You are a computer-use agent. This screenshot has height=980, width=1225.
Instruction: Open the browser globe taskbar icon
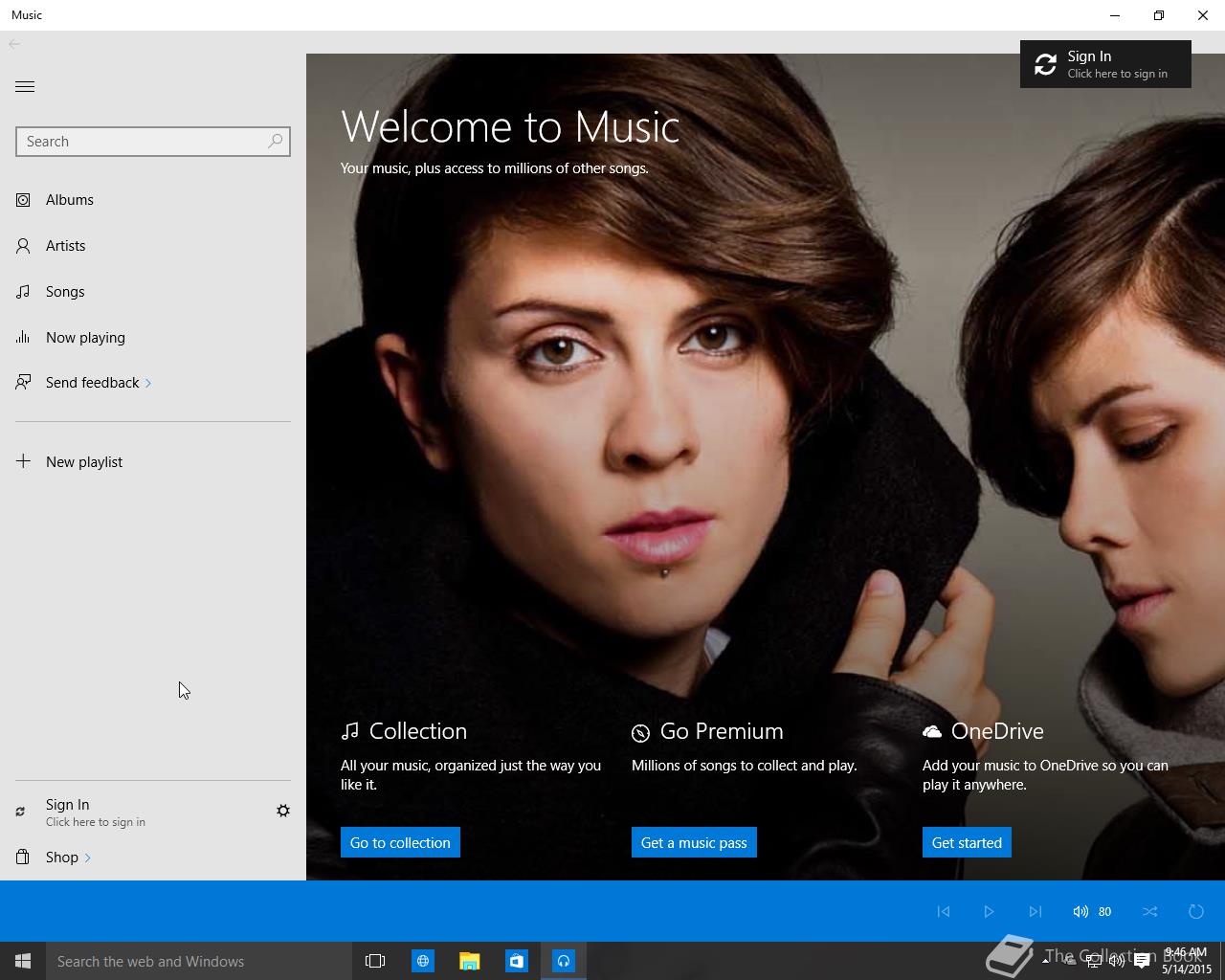point(422,961)
